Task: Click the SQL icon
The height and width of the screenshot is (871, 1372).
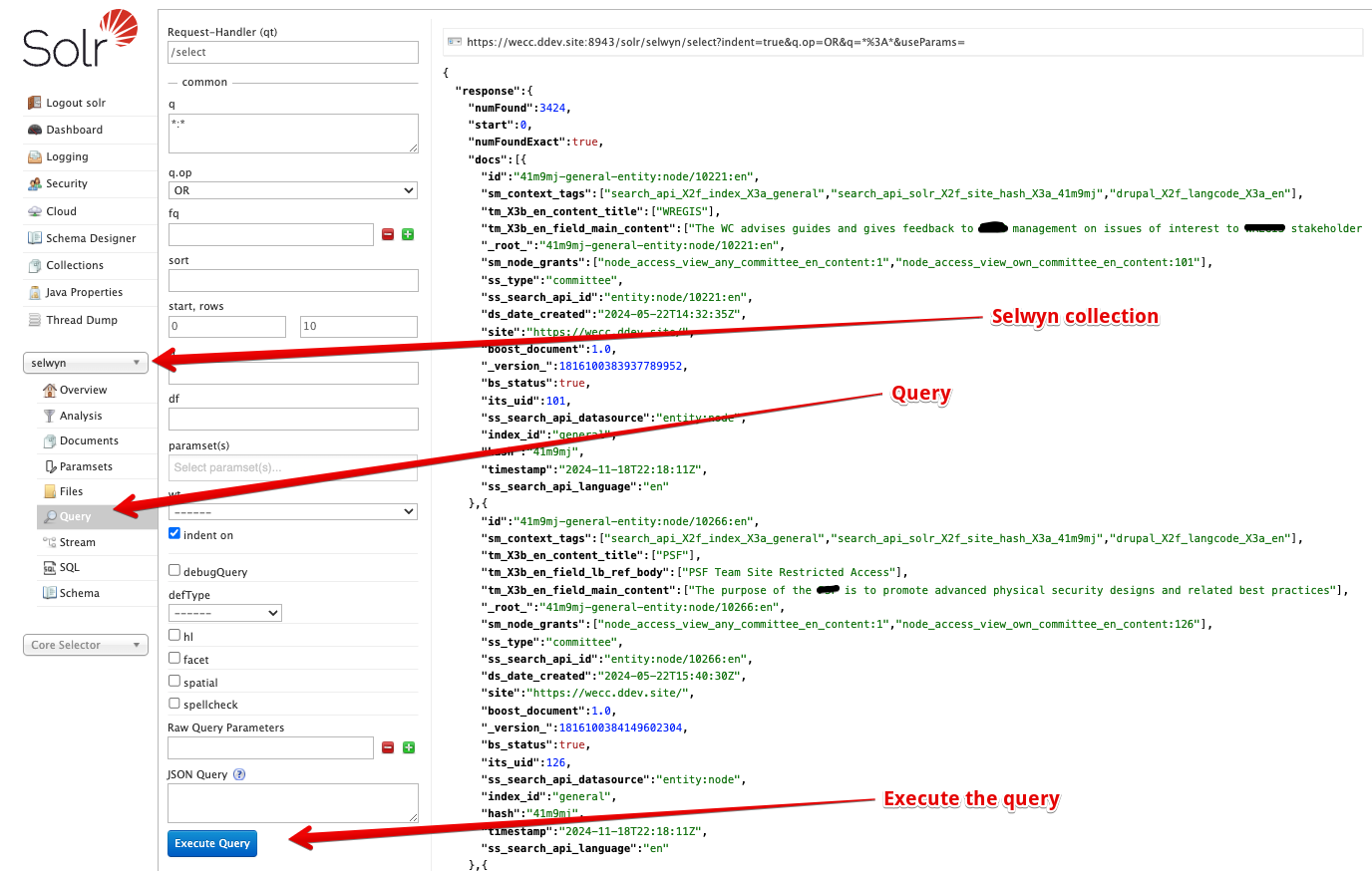Action: coord(50,567)
